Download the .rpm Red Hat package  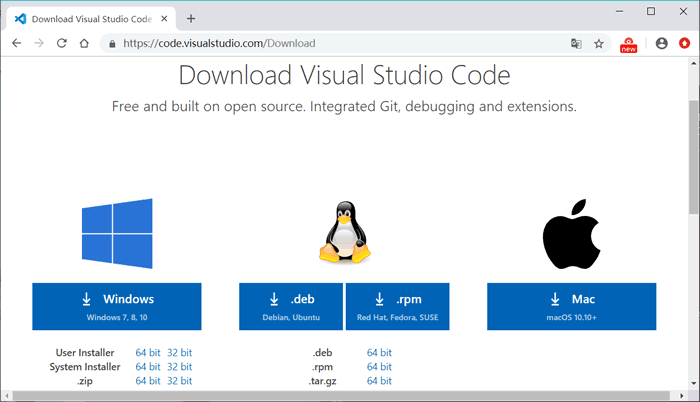pos(397,306)
